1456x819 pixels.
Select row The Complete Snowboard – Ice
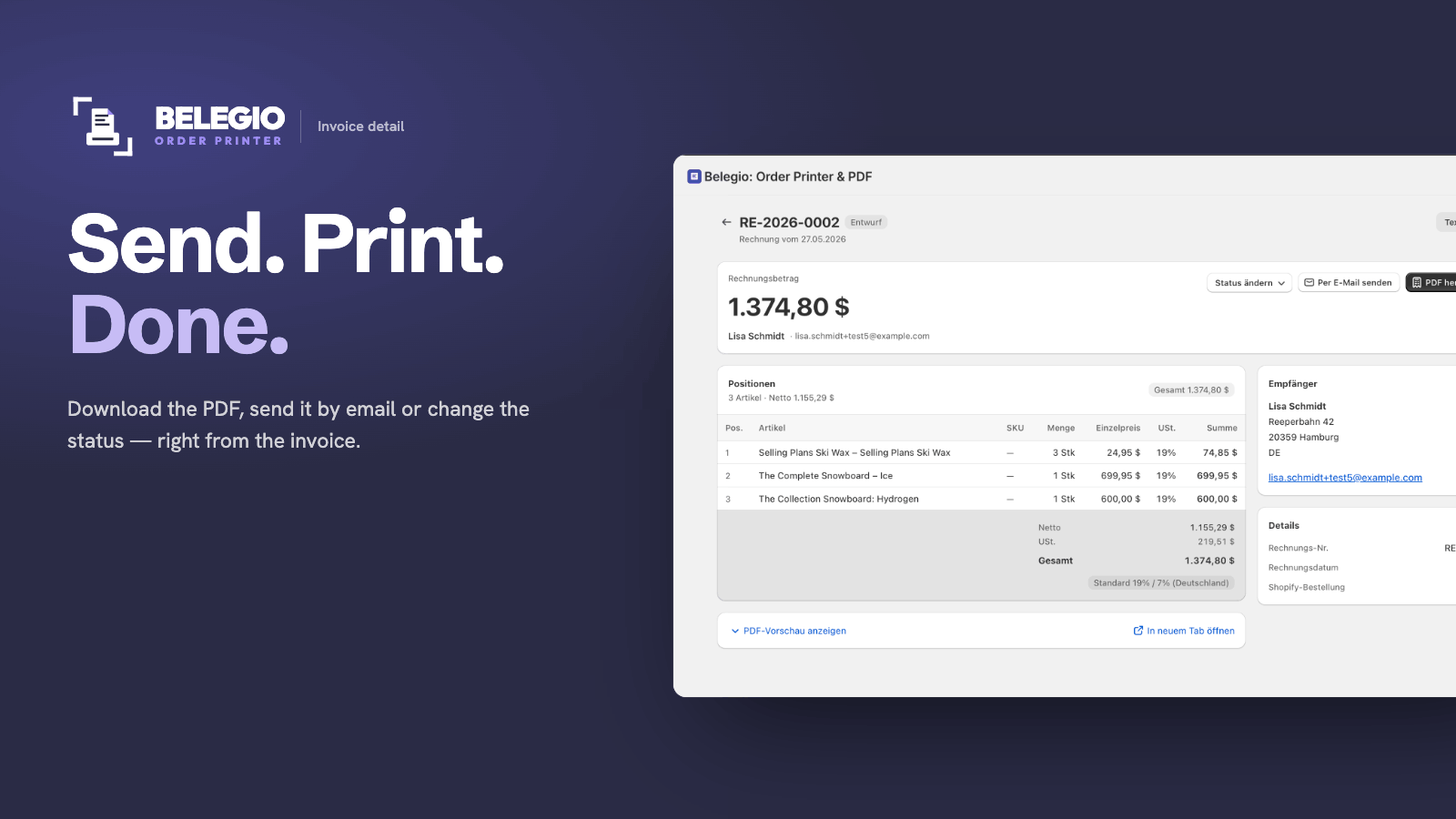[x=981, y=476]
